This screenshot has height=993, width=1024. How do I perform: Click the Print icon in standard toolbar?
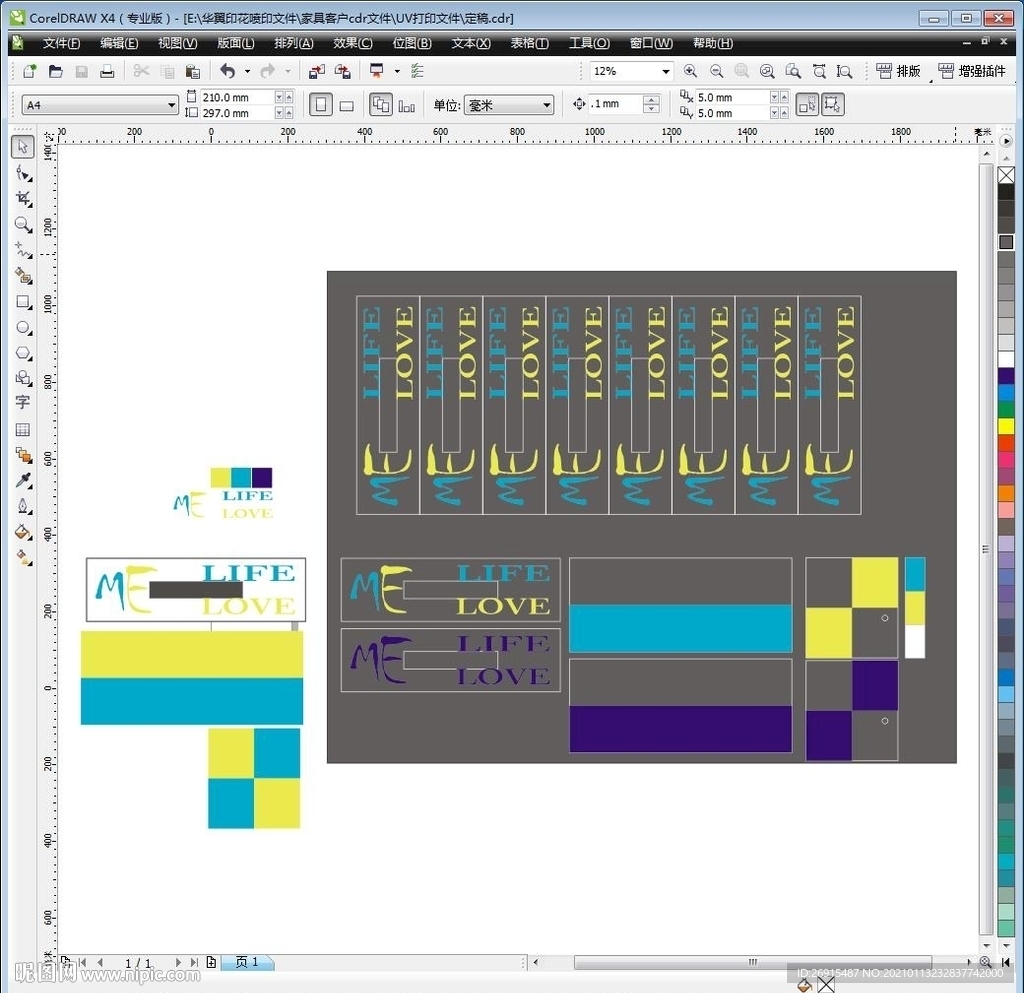107,71
